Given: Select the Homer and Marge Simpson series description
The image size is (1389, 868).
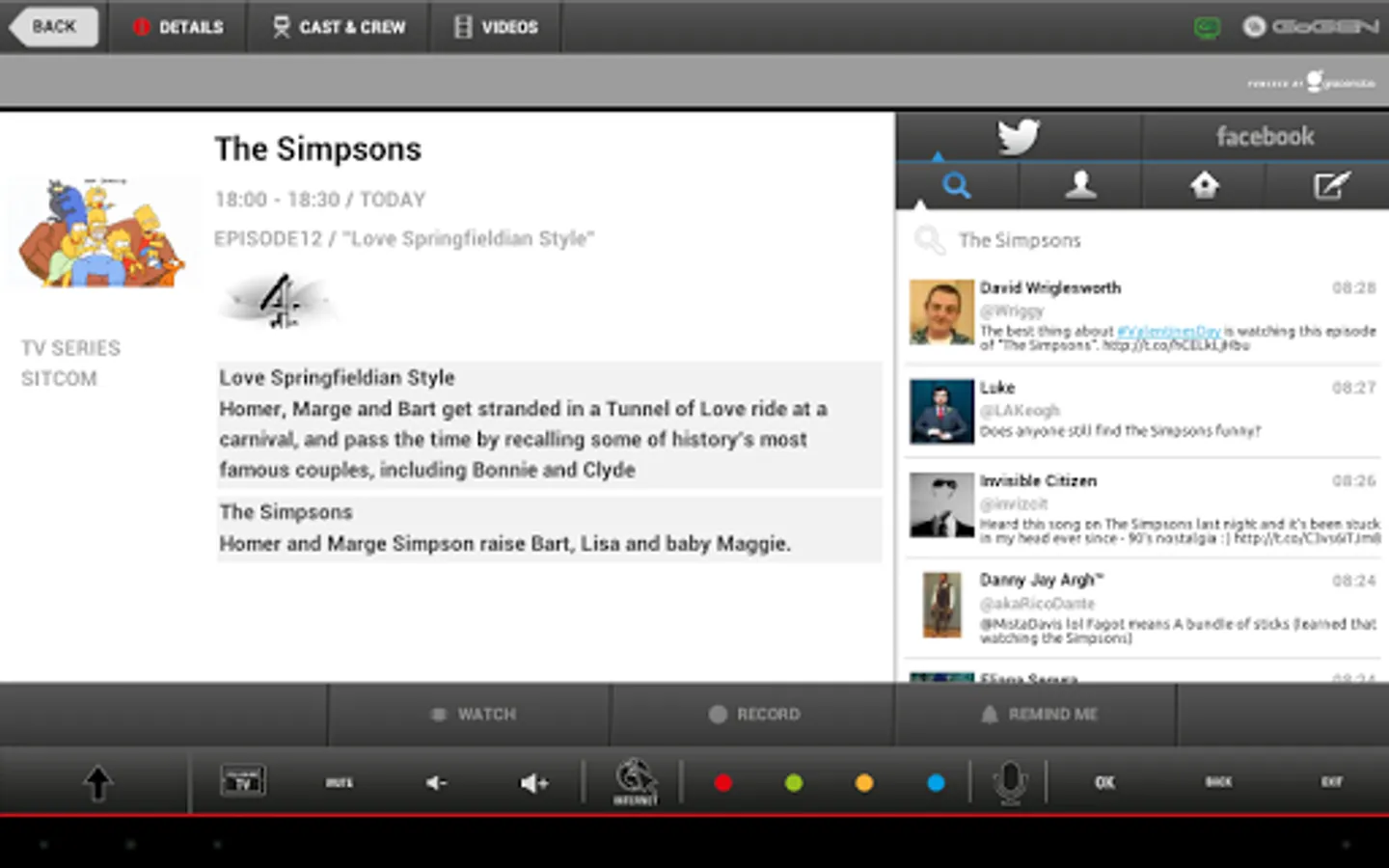Looking at the screenshot, I should pyautogui.click(x=549, y=529).
